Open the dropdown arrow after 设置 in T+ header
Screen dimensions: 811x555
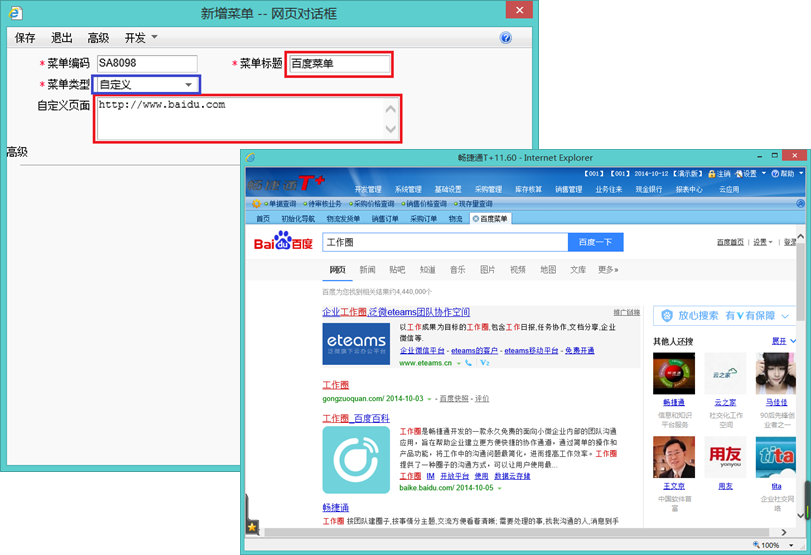point(763,173)
